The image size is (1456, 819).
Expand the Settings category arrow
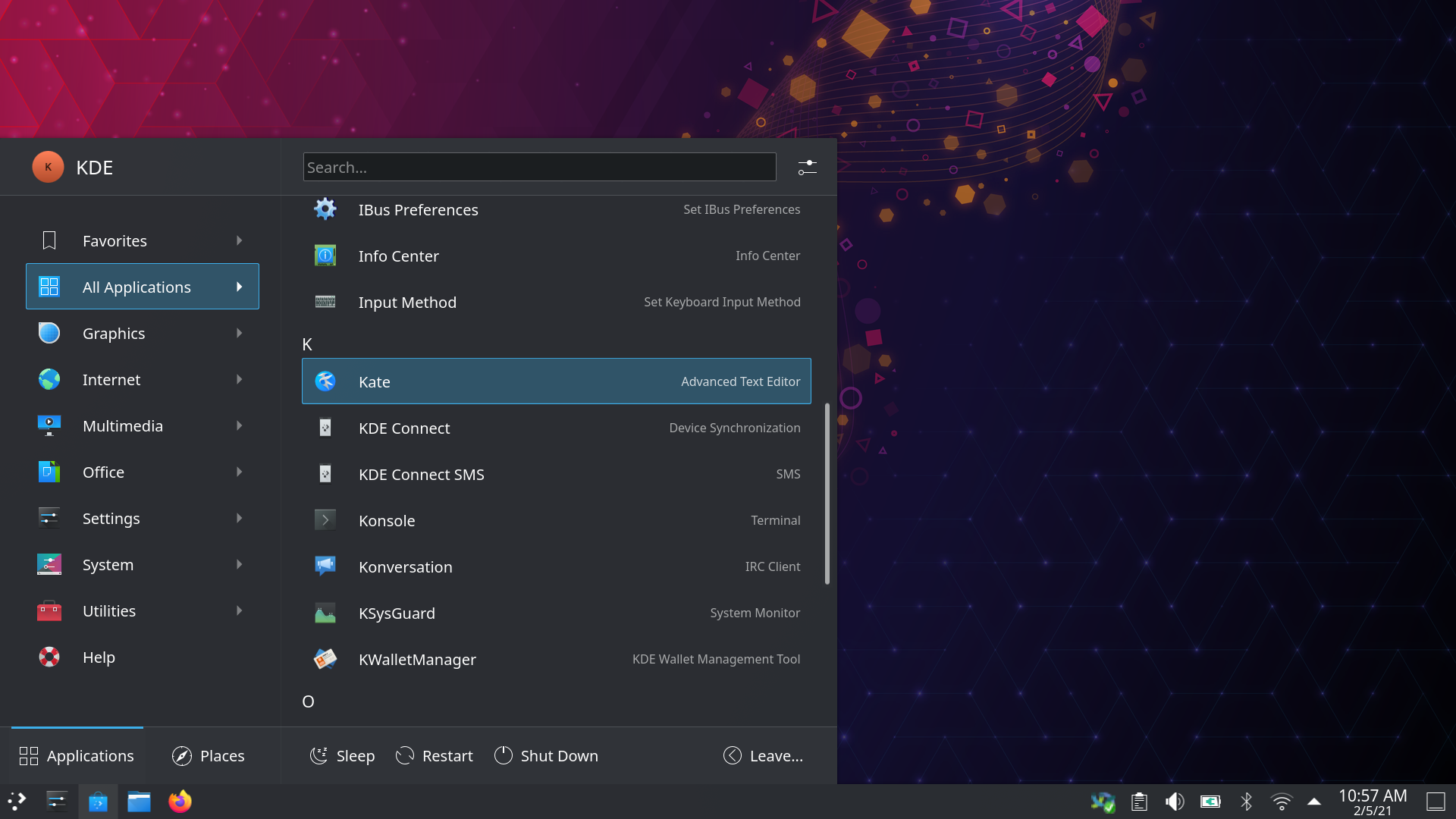click(x=240, y=518)
